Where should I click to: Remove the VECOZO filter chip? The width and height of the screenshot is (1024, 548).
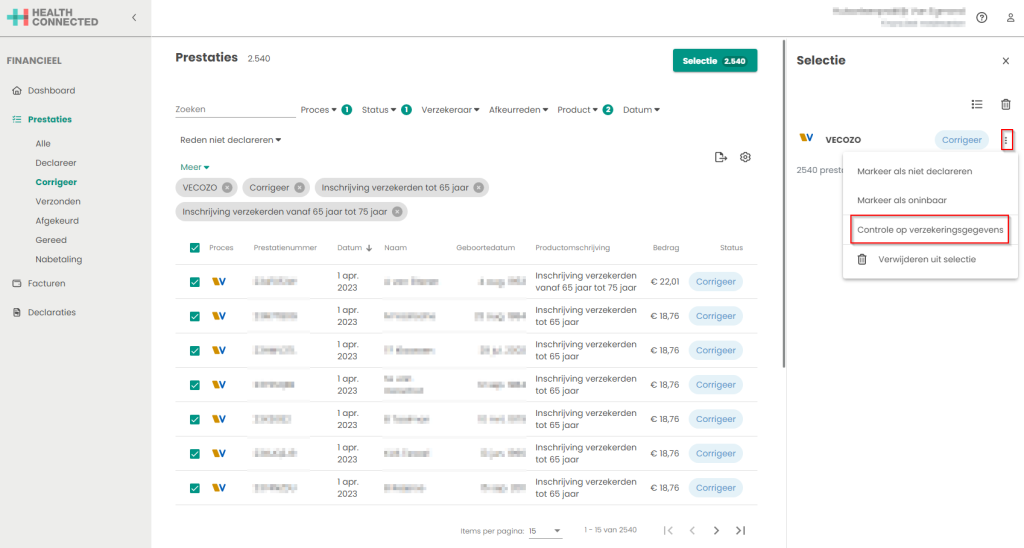(227, 187)
